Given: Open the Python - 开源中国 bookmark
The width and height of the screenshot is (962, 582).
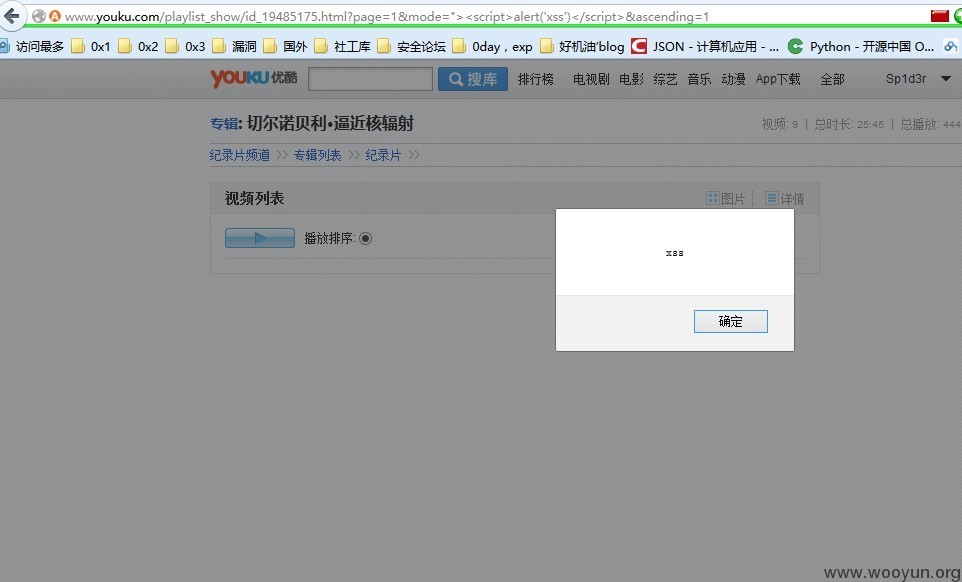Looking at the screenshot, I should 861,47.
